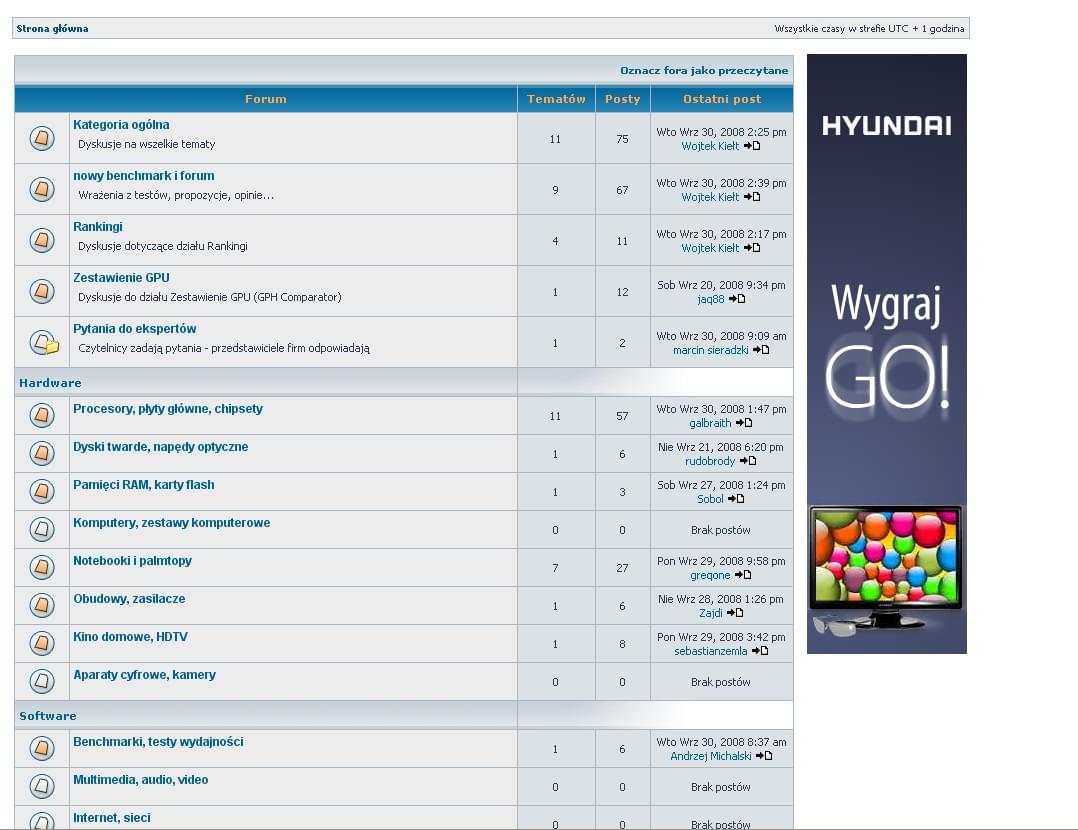Click the Benchmarki, testy wydajności status icon
The image size is (1078, 830).
(42, 748)
